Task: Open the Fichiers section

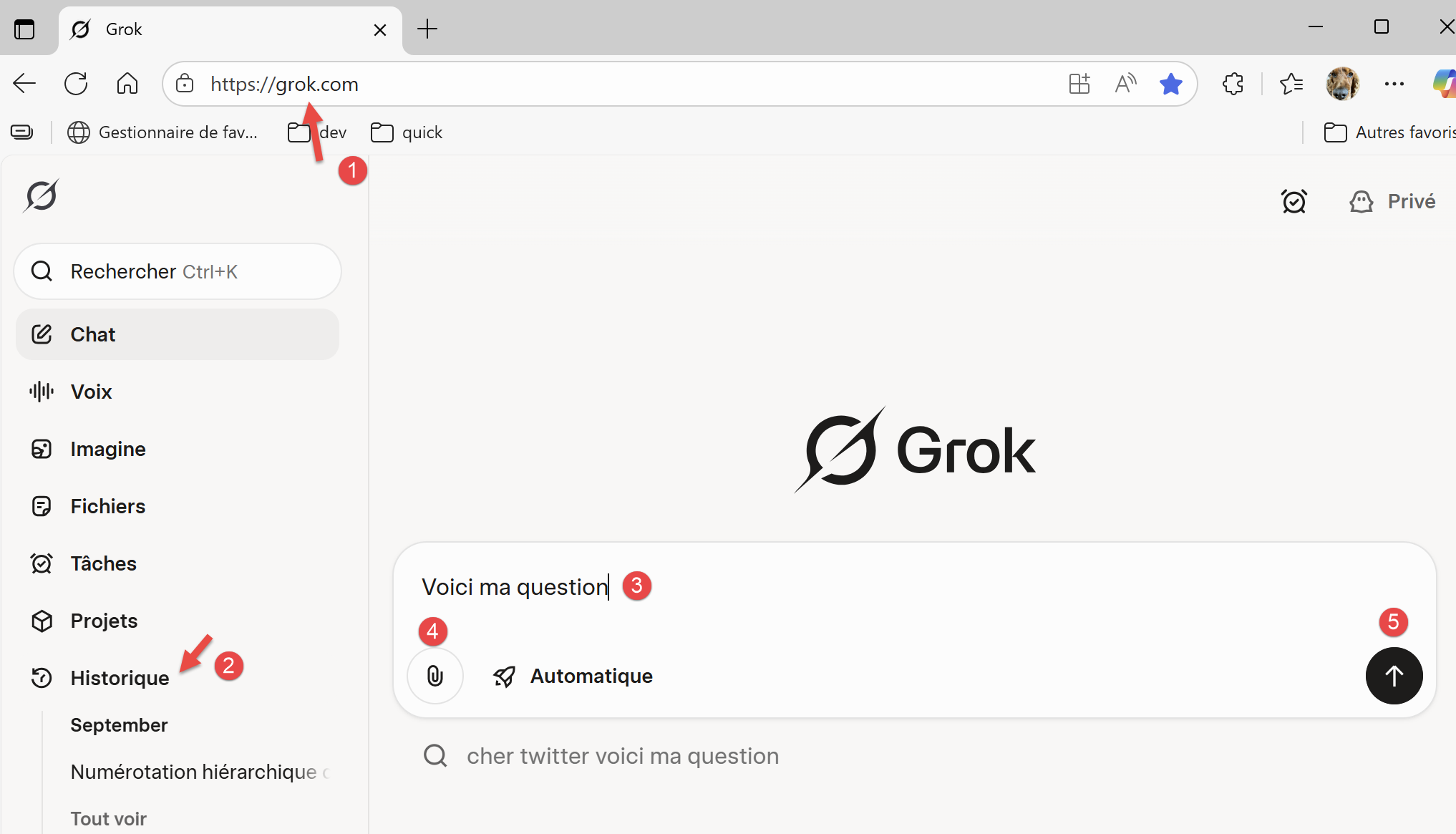Action: click(107, 506)
